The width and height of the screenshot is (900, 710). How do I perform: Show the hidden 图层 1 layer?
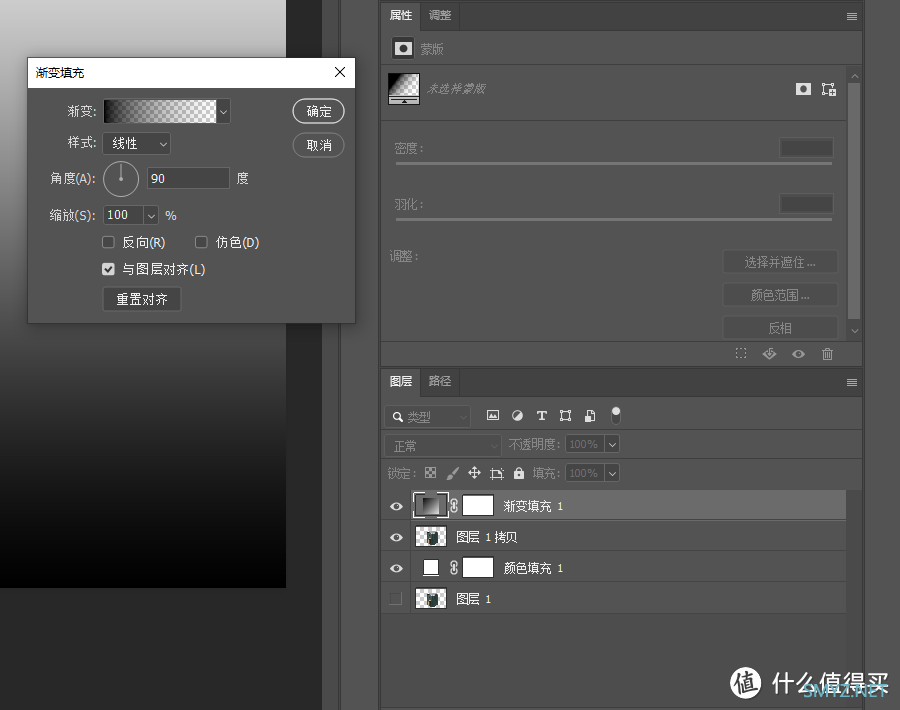[395, 599]
